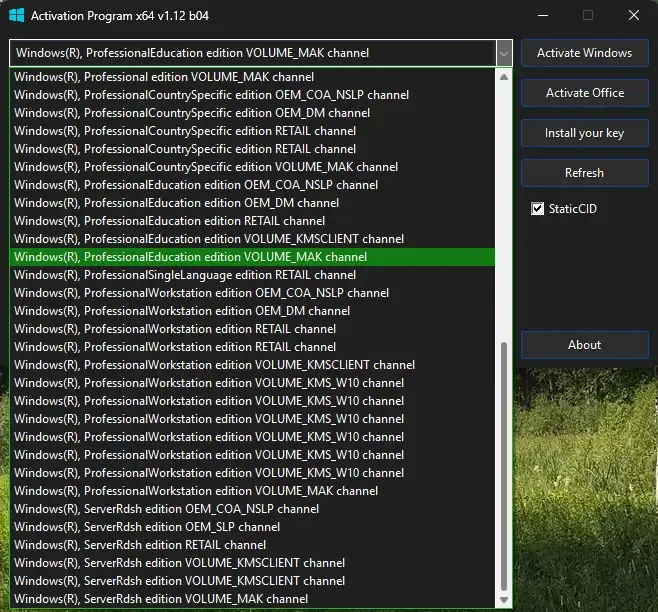Choose ServerRdsh OEM_SLP channel

pos(252,527)
